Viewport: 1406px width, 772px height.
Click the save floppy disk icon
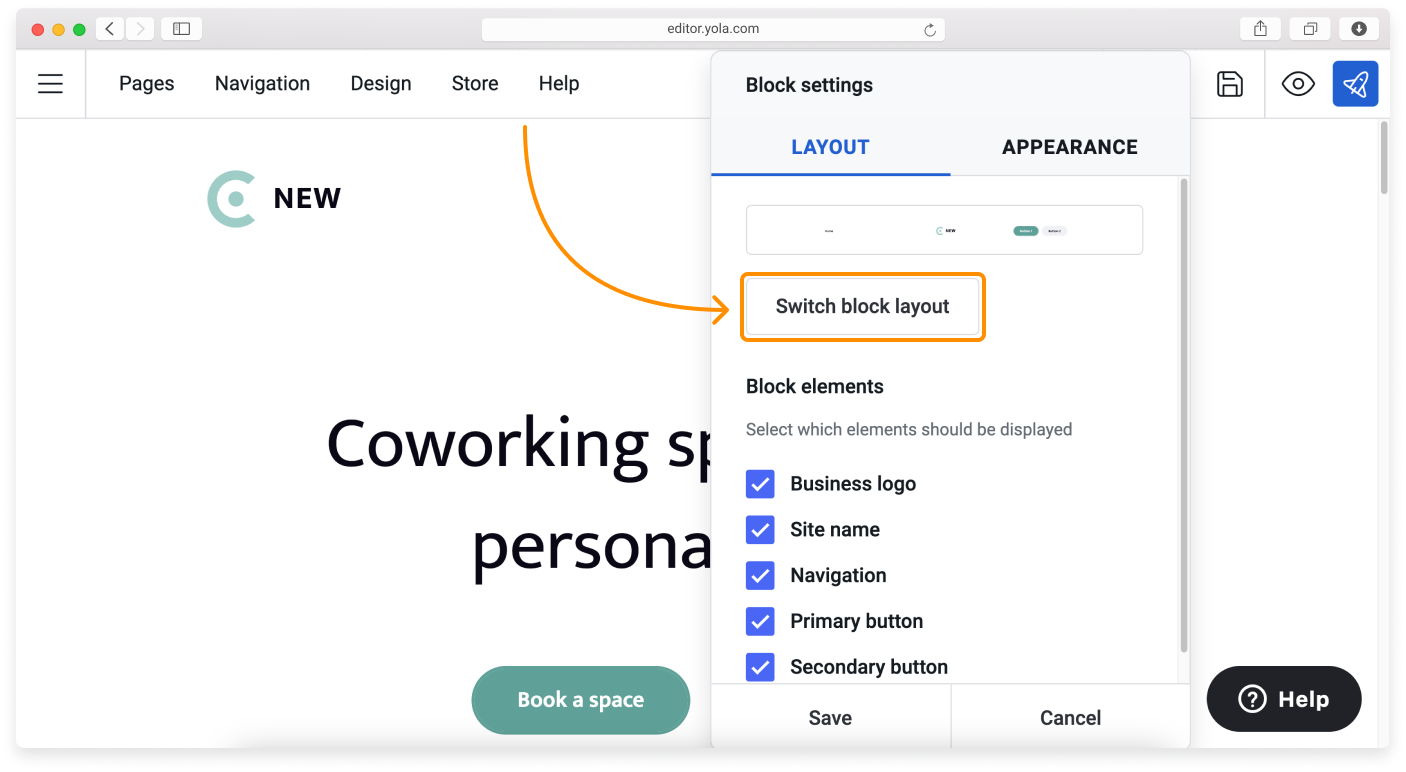coord(1229,84)
